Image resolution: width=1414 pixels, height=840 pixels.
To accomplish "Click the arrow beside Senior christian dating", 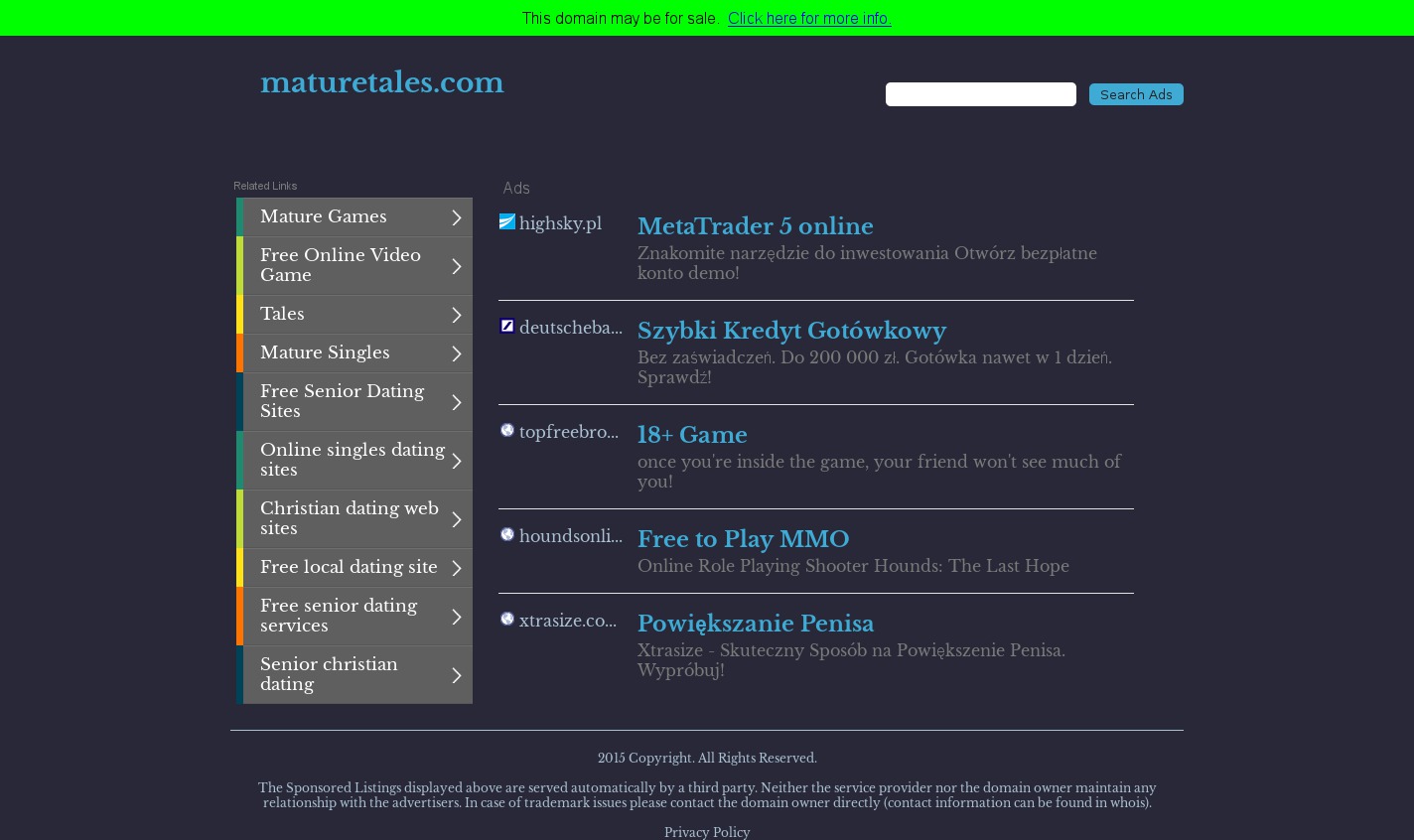I will click(x=457, y=675).
